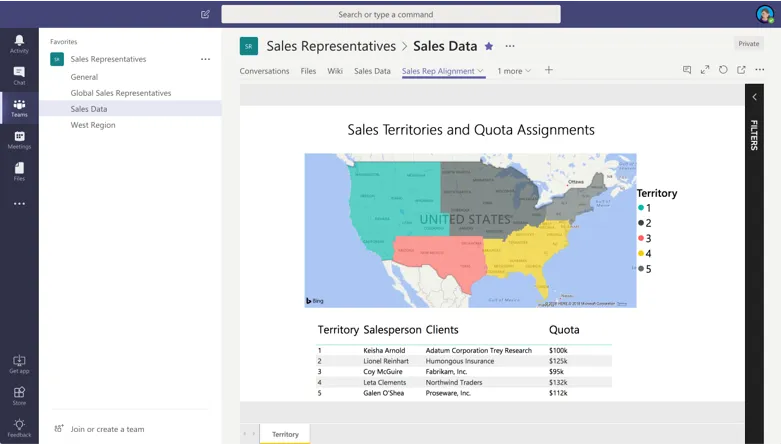Select the Keisha Arnold table row
Image resolution: width=781 pixels, height=444 pixels.
coord(464,350)
